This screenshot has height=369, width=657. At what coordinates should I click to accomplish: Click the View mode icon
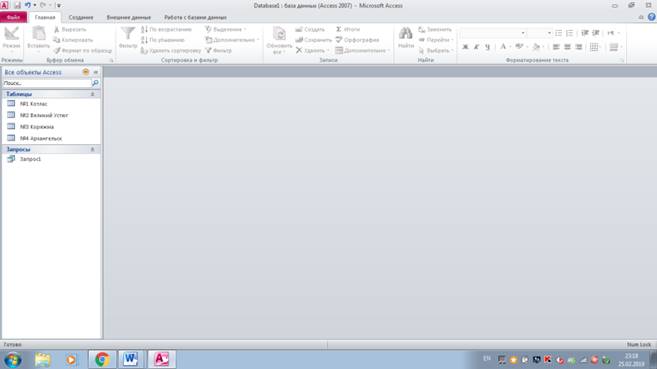[x=11, y=34]
